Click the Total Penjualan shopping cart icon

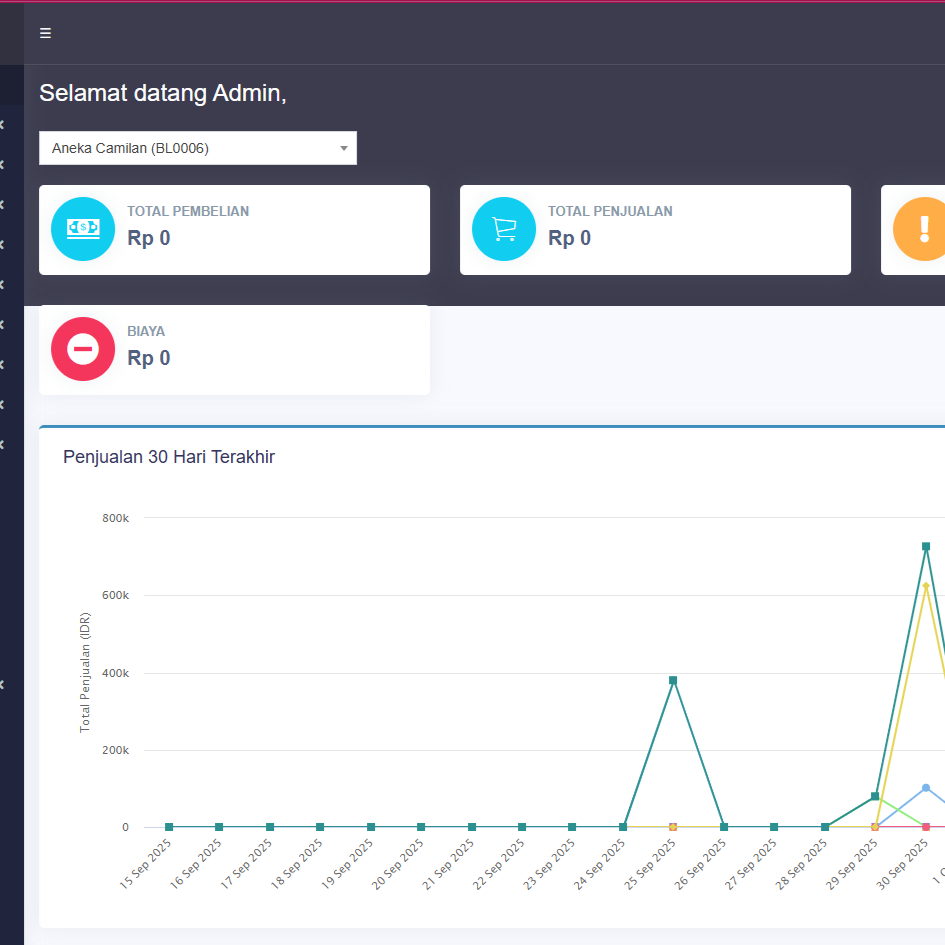pyautogui.click(x=504, y=229)
